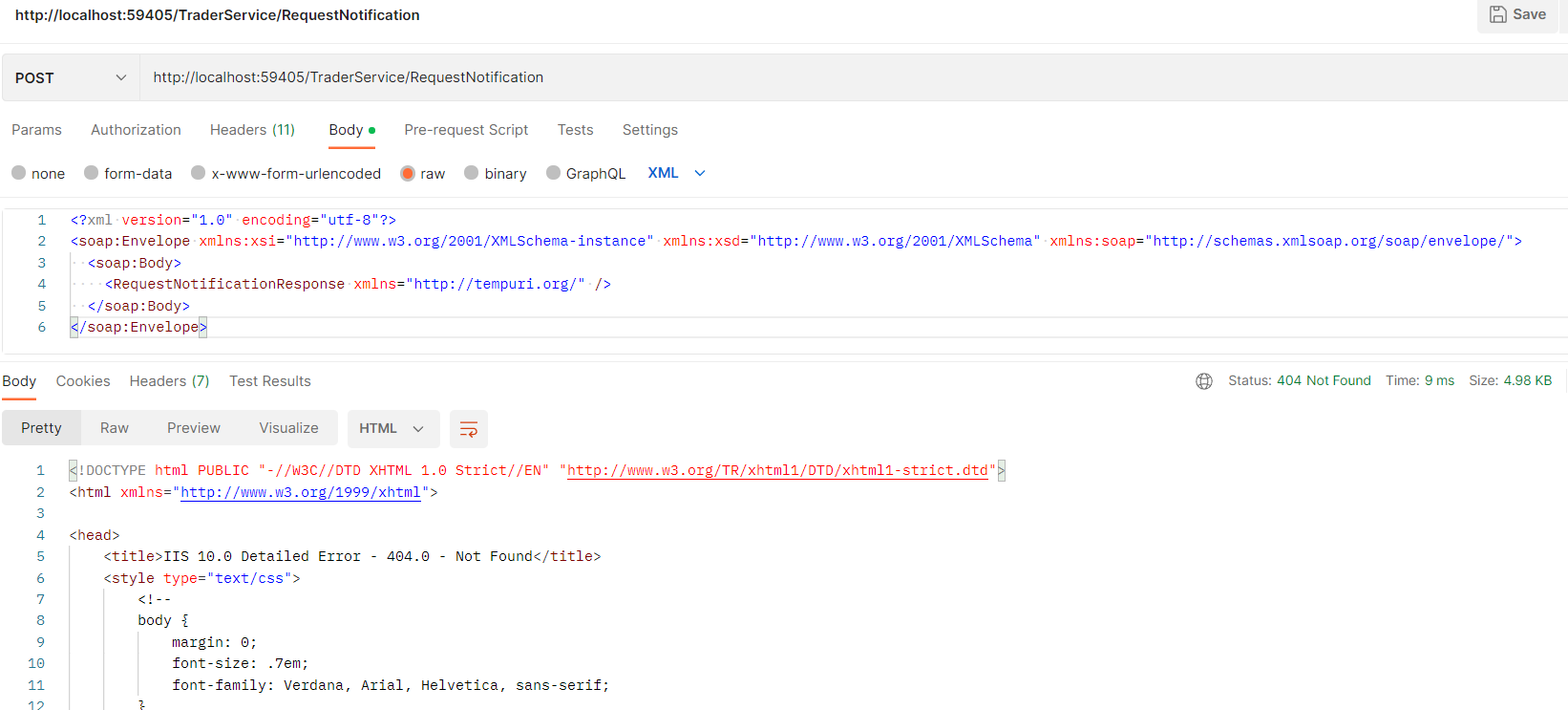Click the xml version declaration line
The width and height of the screenshot is (1568, 710).
tap(233, 220)
